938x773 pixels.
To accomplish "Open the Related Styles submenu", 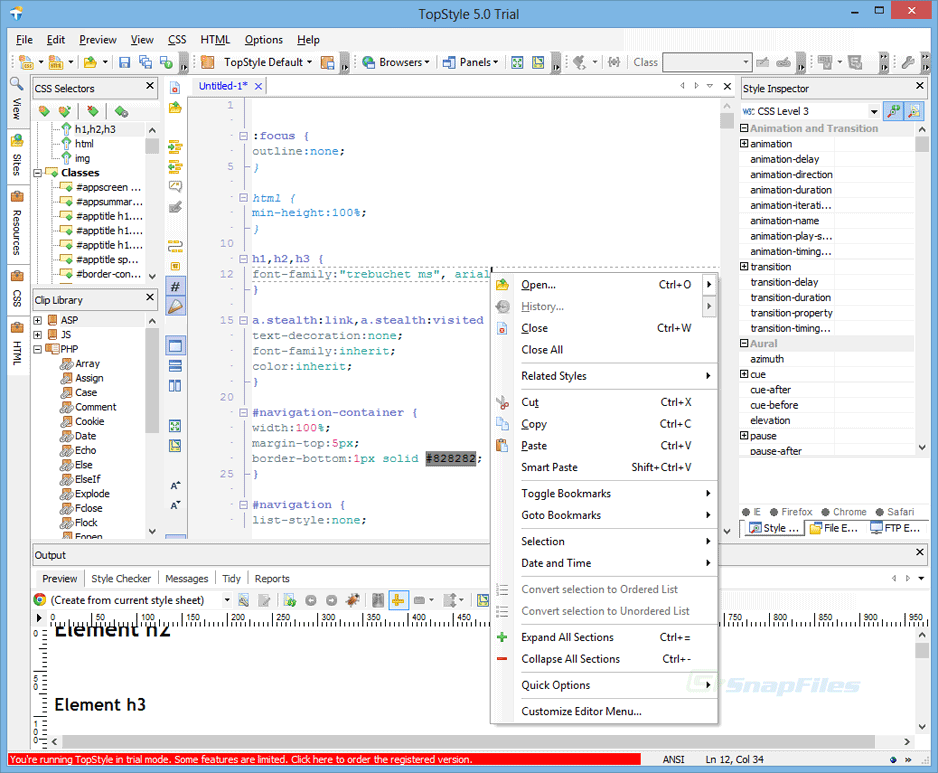I will tap(604, 376).
